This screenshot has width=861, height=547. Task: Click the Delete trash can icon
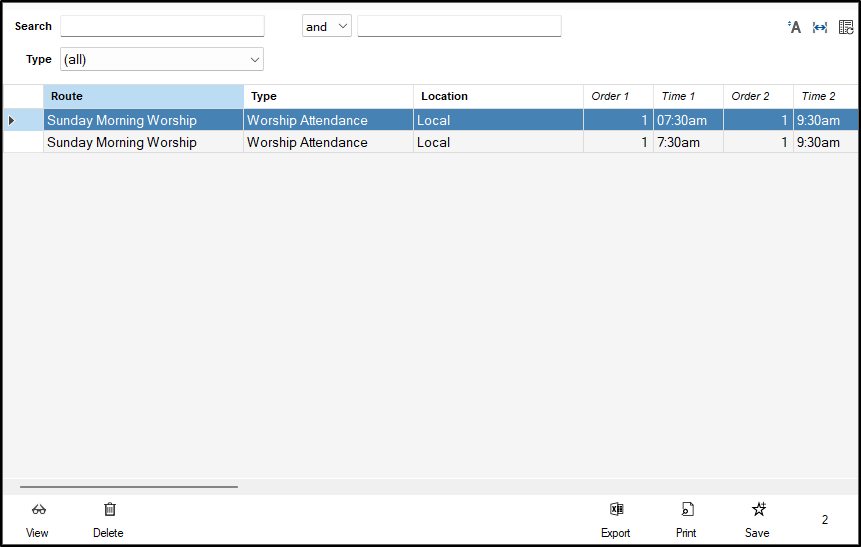click(x=109, y=510)
